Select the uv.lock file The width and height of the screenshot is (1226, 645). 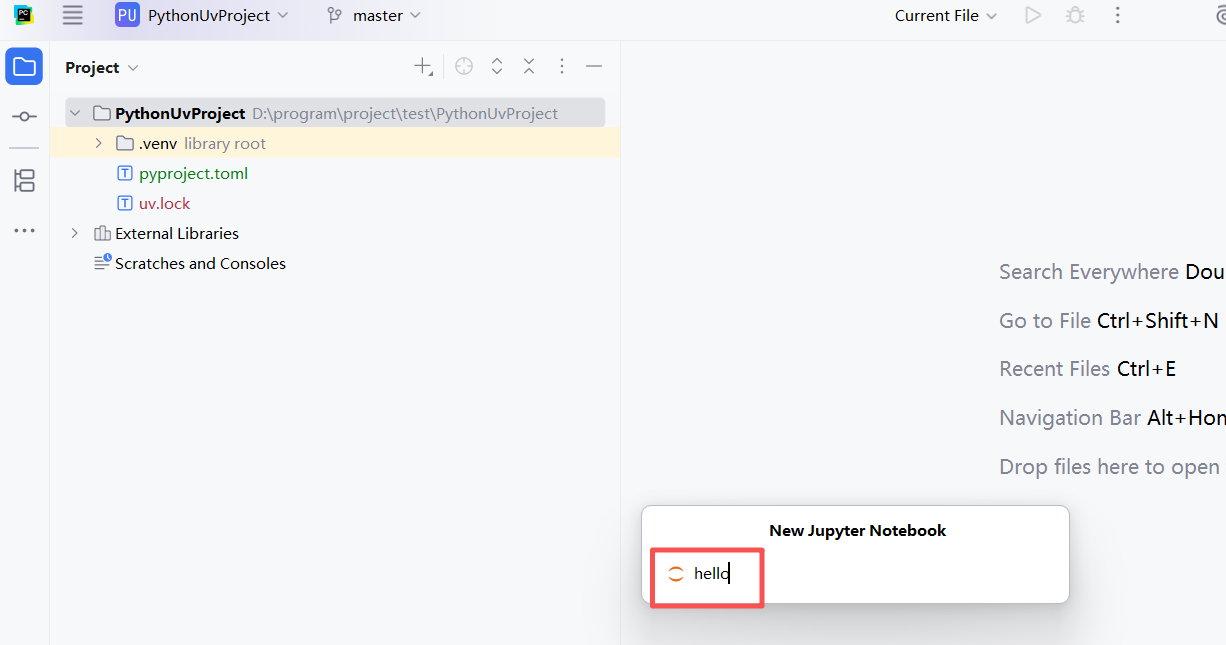coord(165,203)
